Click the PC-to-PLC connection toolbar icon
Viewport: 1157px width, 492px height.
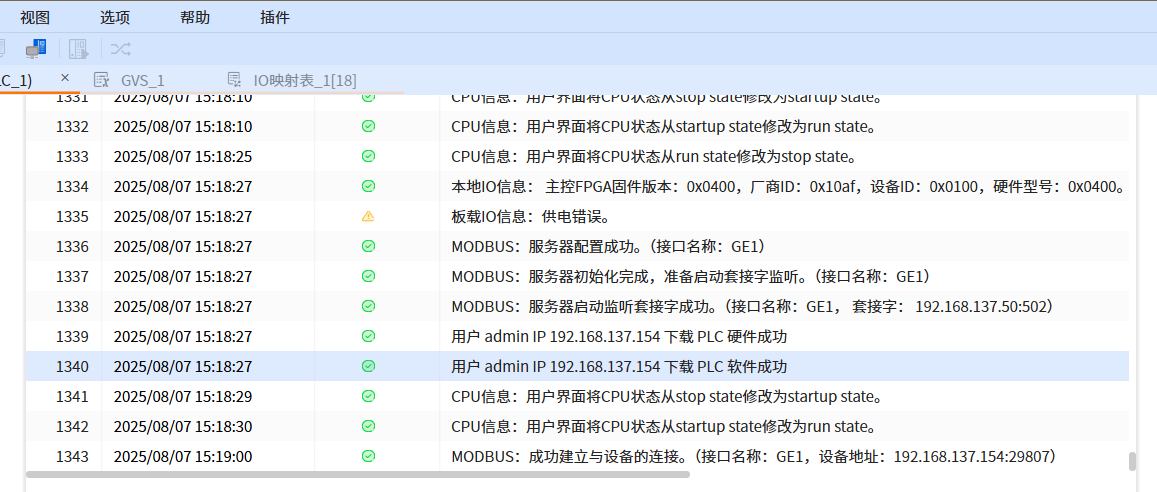point(36,48)
